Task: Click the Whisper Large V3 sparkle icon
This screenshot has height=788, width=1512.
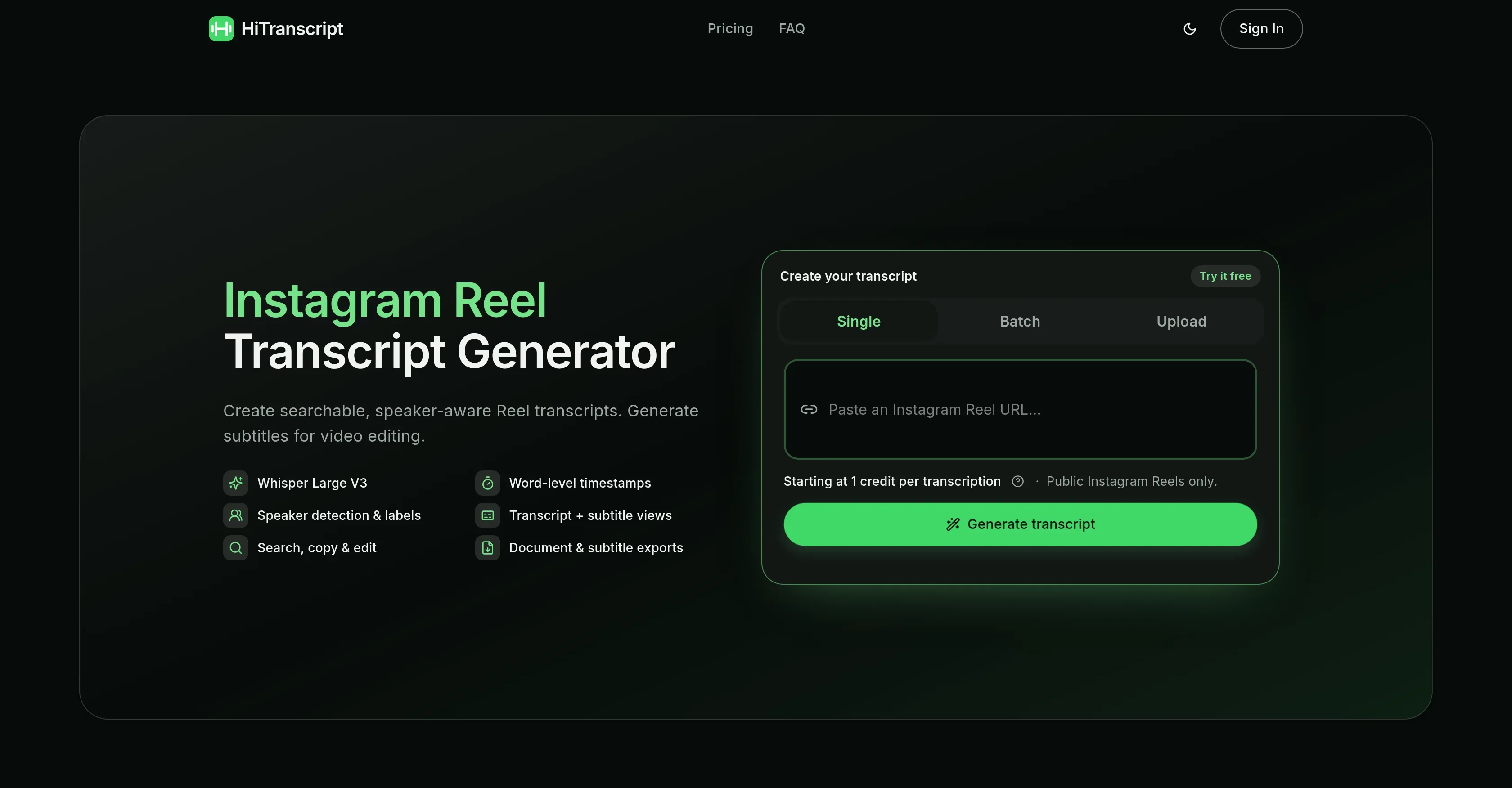Action: [236, 483]
